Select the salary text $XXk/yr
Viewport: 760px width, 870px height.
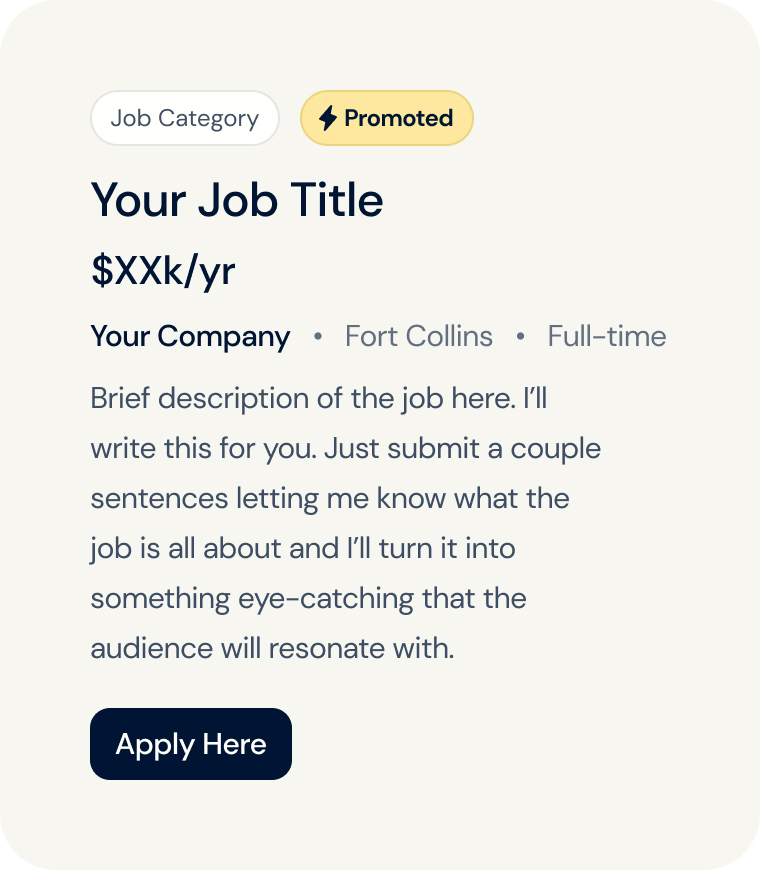(x=162, y=269)
